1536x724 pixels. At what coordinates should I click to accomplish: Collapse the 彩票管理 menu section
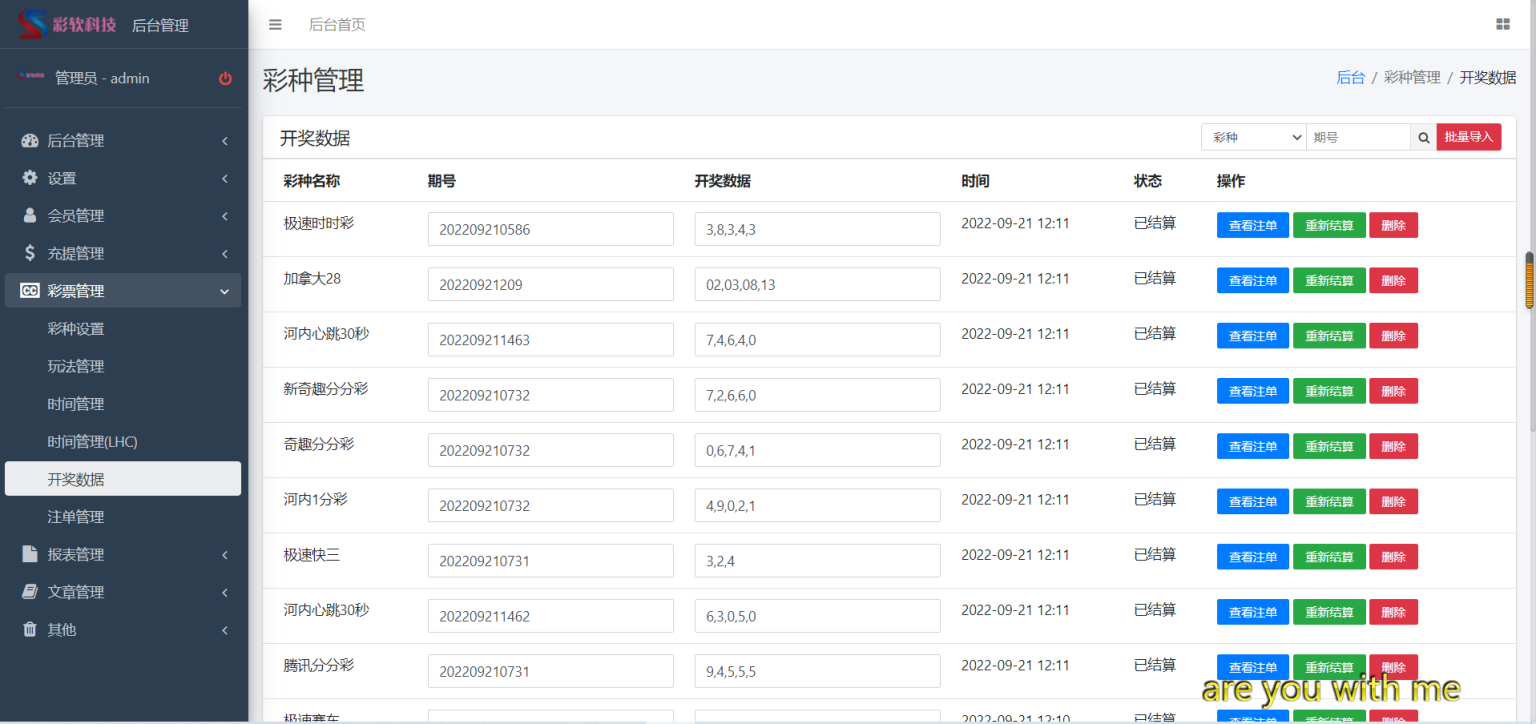point(122,291)
